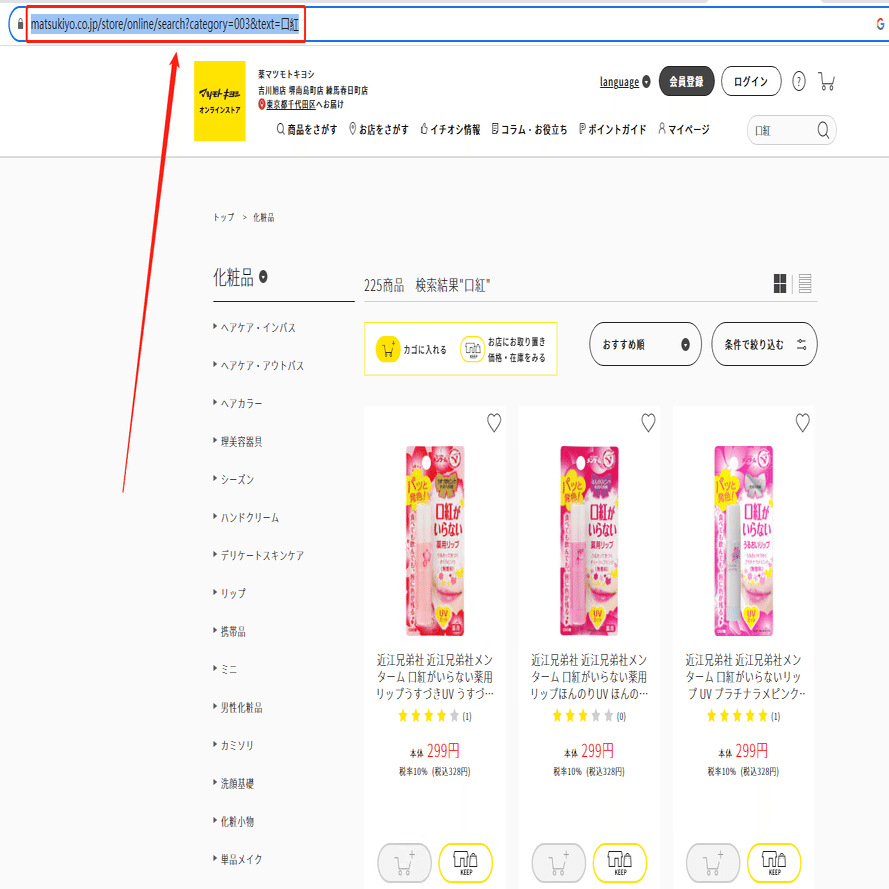Expand the 化粧品 category heading dropdown
Image resolution: width=889 pixels, height=889 pixels.
(263, 277)
